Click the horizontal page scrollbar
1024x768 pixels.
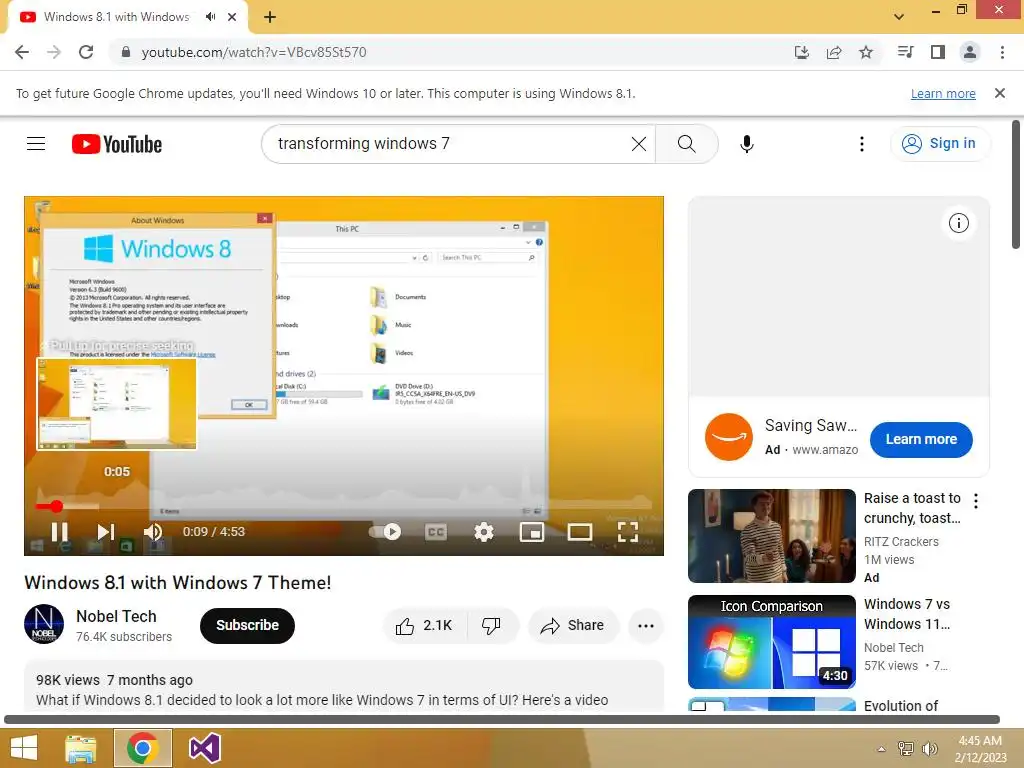click(x=502, y=719)
